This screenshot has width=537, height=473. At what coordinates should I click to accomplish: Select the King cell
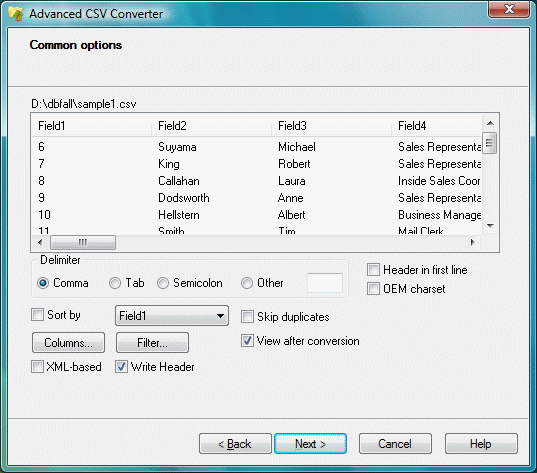169,164
